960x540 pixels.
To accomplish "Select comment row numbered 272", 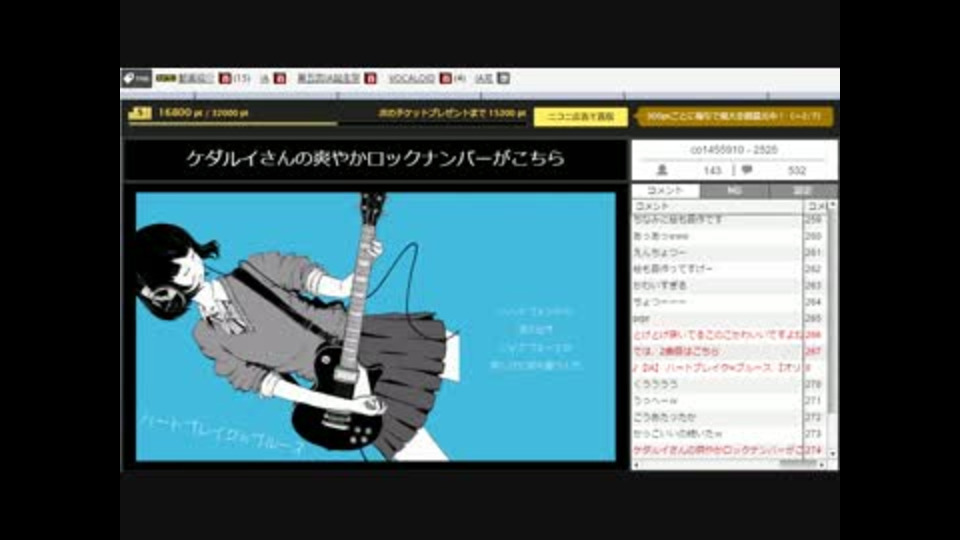I will [729, 418].
